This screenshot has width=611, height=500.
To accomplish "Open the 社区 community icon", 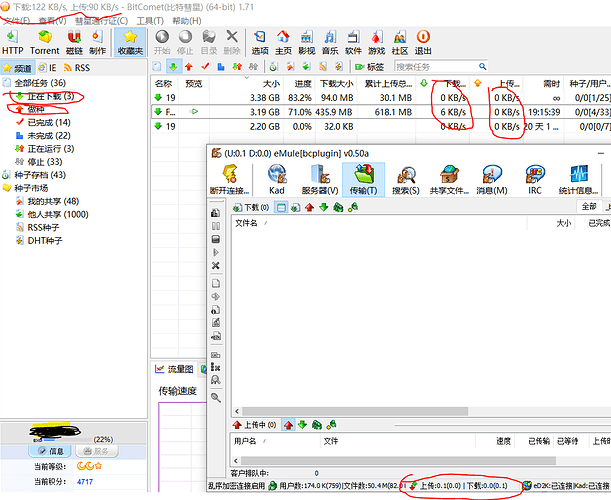I will (400, 42).
